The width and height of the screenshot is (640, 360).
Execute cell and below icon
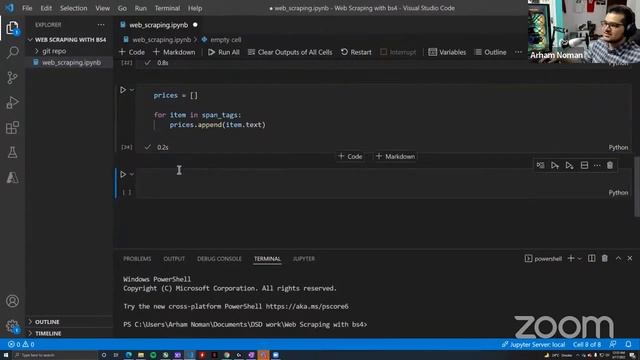(569, 165)
